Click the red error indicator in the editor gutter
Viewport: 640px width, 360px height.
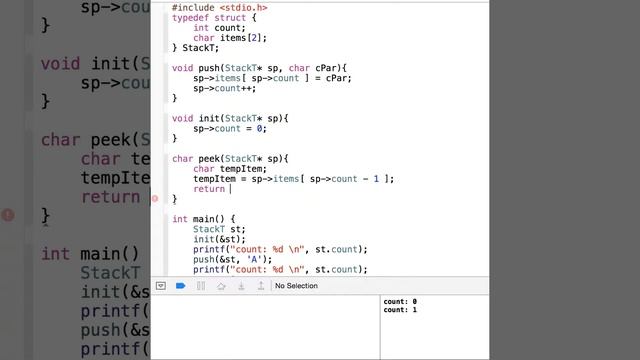click(155, 199)
